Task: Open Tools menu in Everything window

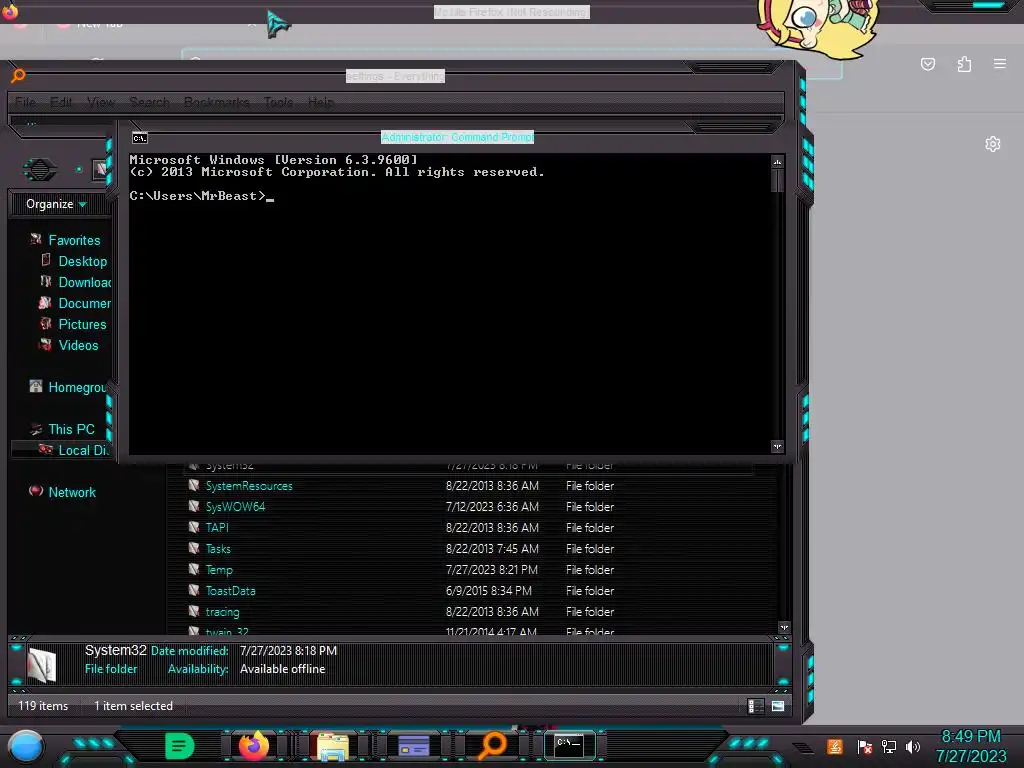Action: 278,102
